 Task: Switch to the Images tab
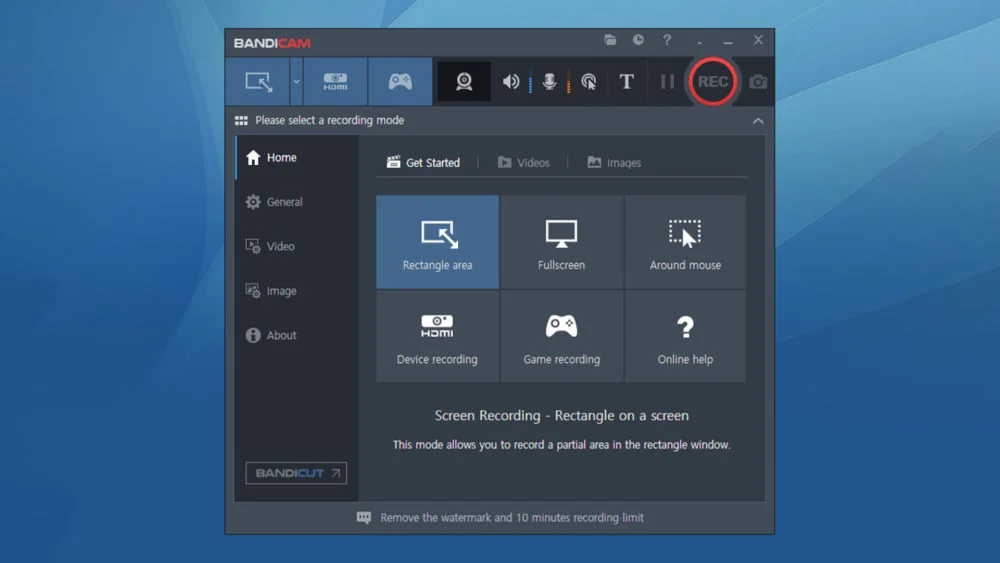coord(614,163)
